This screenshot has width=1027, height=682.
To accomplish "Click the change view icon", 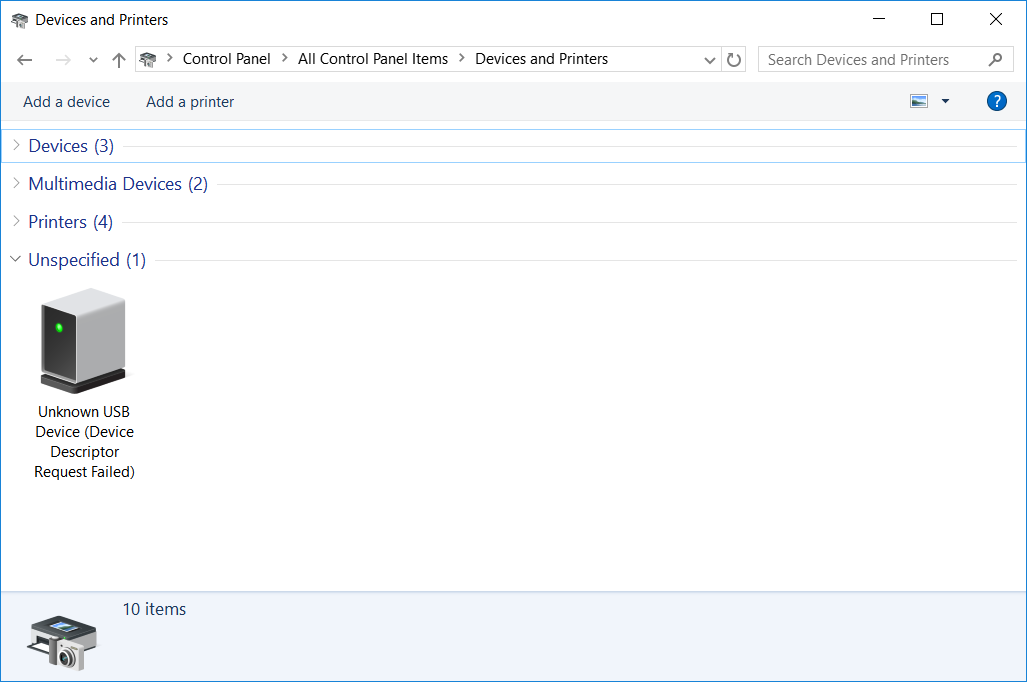I will coord(919,101).
